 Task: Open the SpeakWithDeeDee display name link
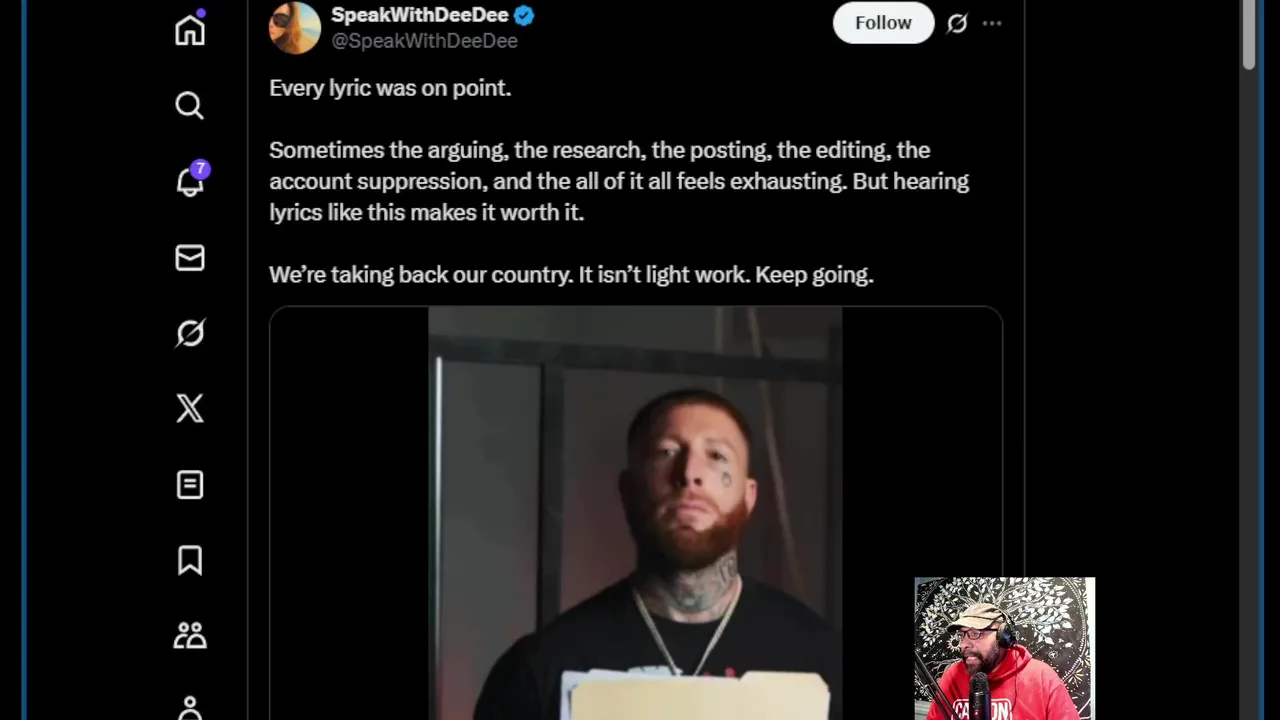coord(420,15)
